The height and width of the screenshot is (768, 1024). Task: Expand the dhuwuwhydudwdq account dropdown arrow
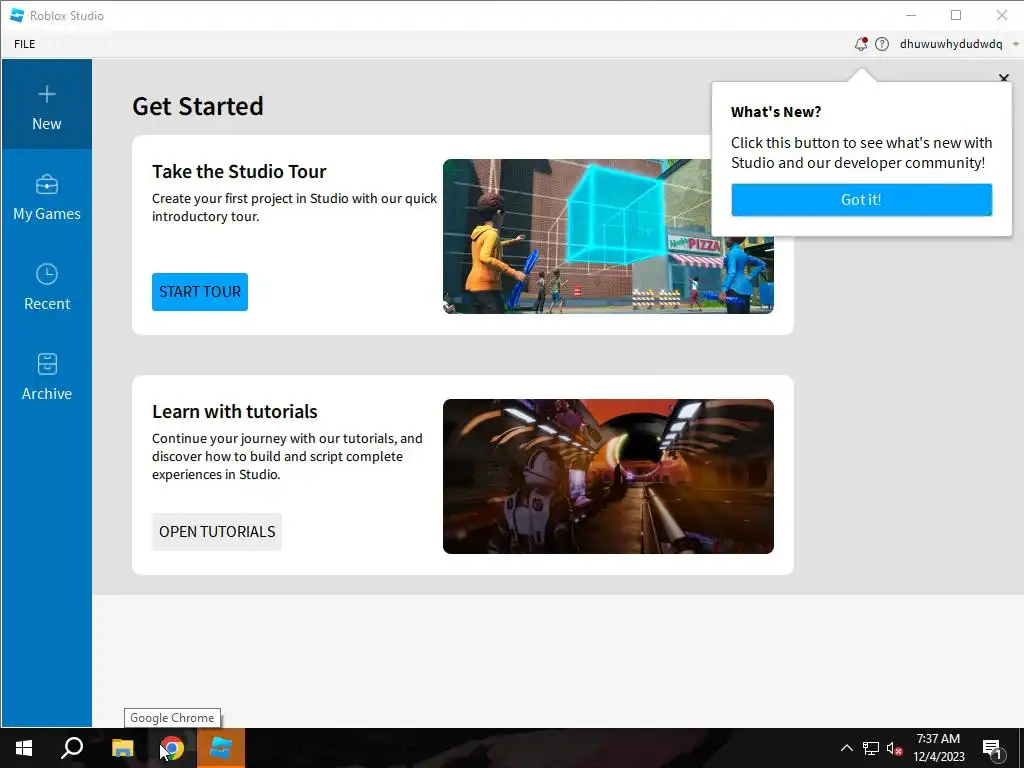pos(1015,44)
